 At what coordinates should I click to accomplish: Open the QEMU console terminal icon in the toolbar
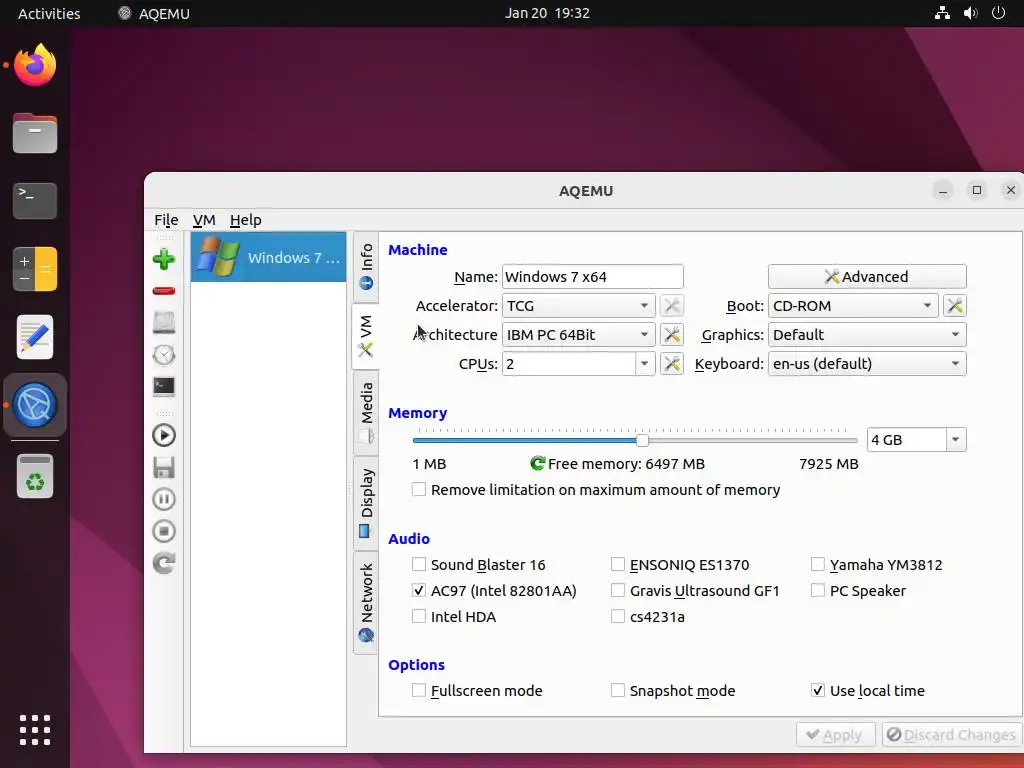164,387
